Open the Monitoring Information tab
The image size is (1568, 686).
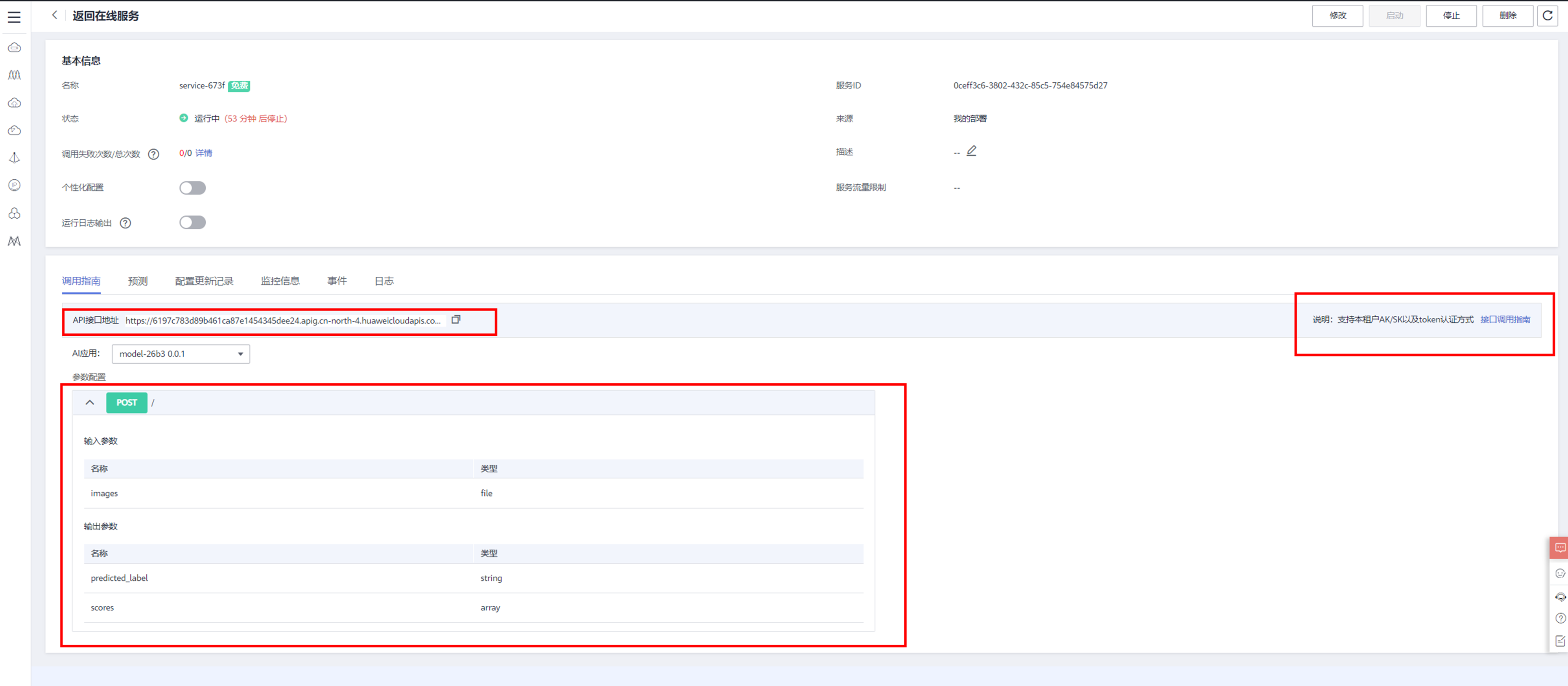click(x=280, y=280)
